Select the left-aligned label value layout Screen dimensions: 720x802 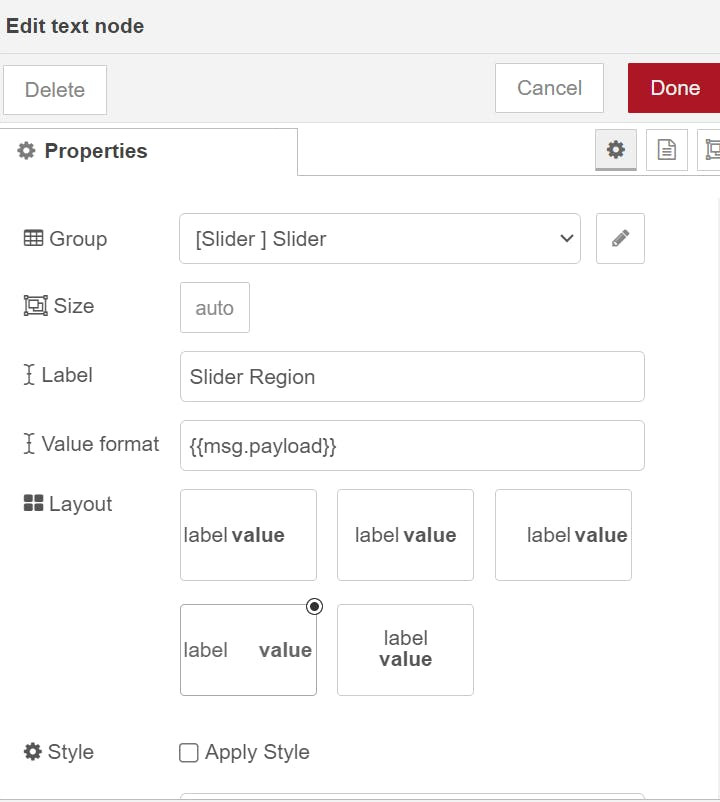pos(248,535)
